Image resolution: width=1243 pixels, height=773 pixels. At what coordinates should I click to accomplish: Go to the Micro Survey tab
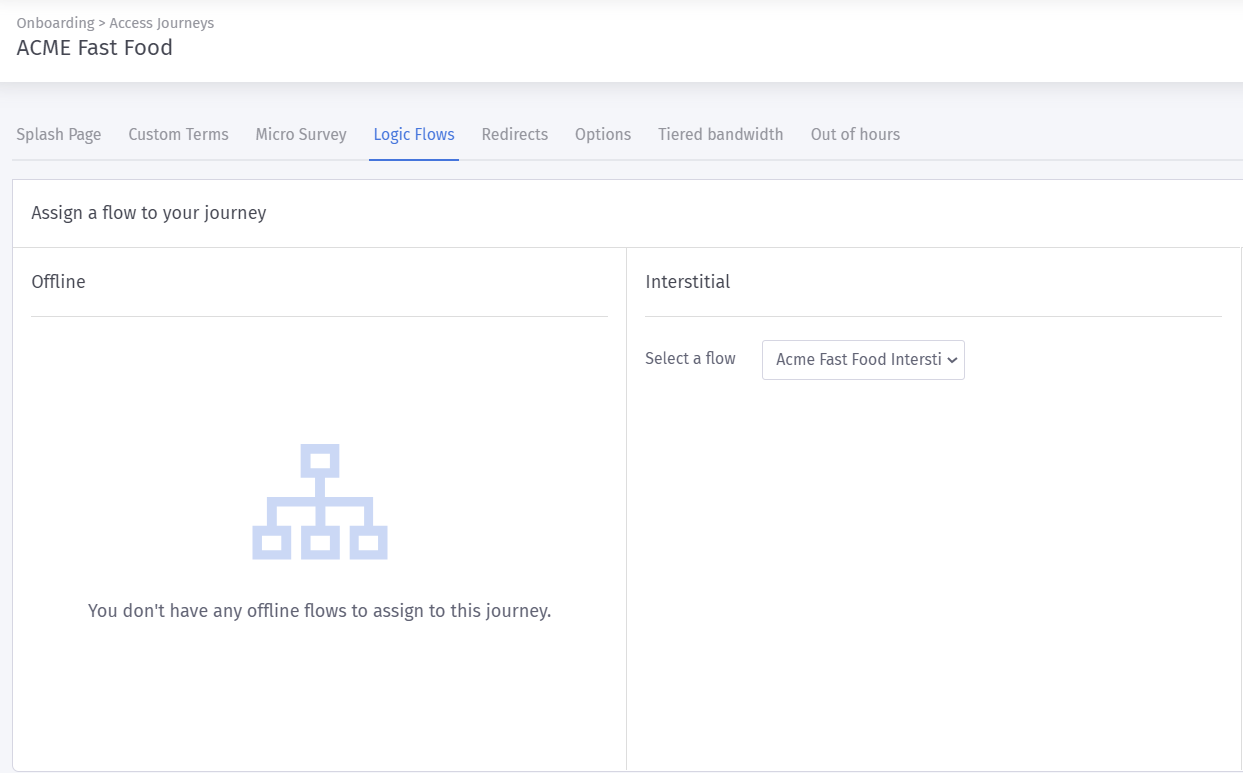[x=301, y=134]
